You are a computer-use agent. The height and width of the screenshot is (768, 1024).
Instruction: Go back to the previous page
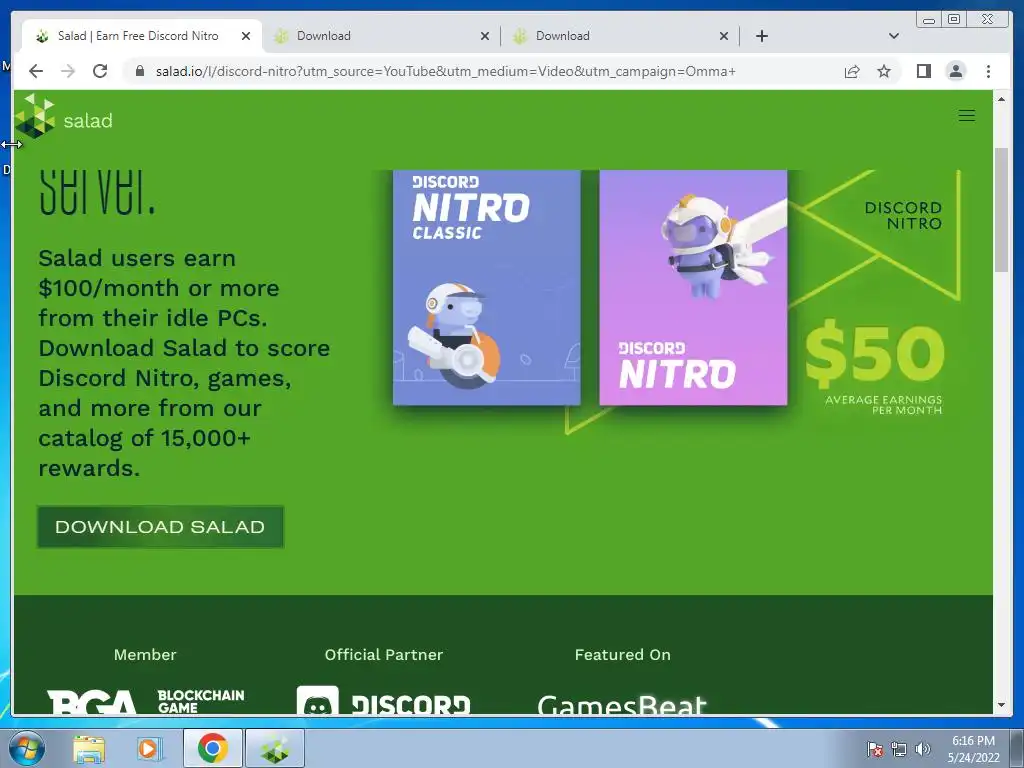pyautogui.click(x=36, y=71)
